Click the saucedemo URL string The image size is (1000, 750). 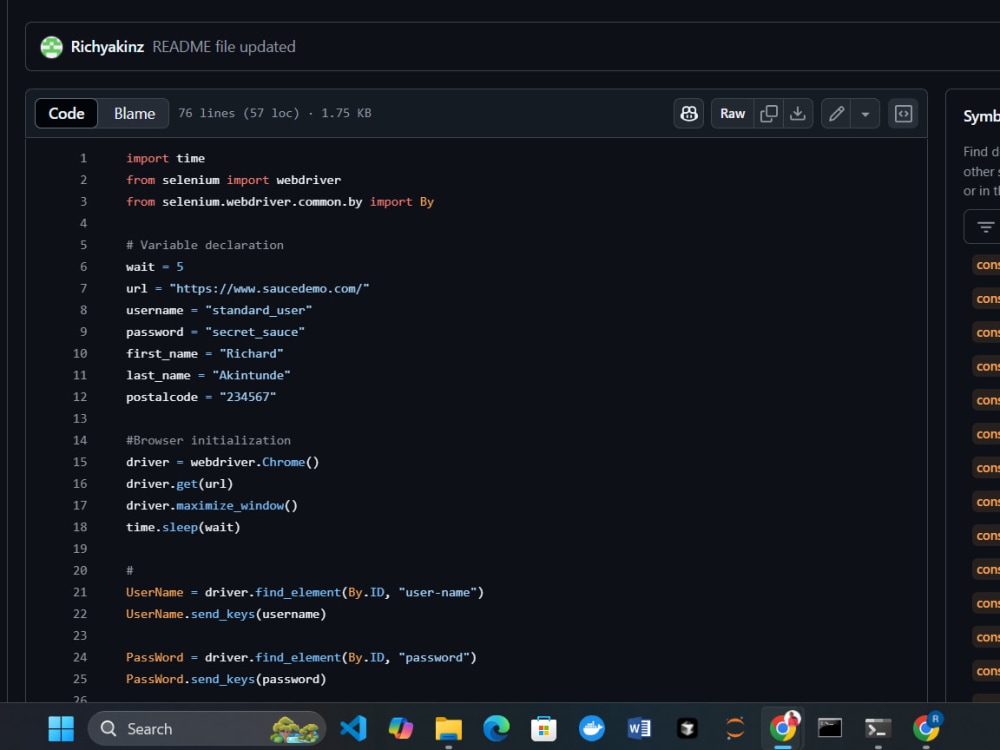(269, 288)
